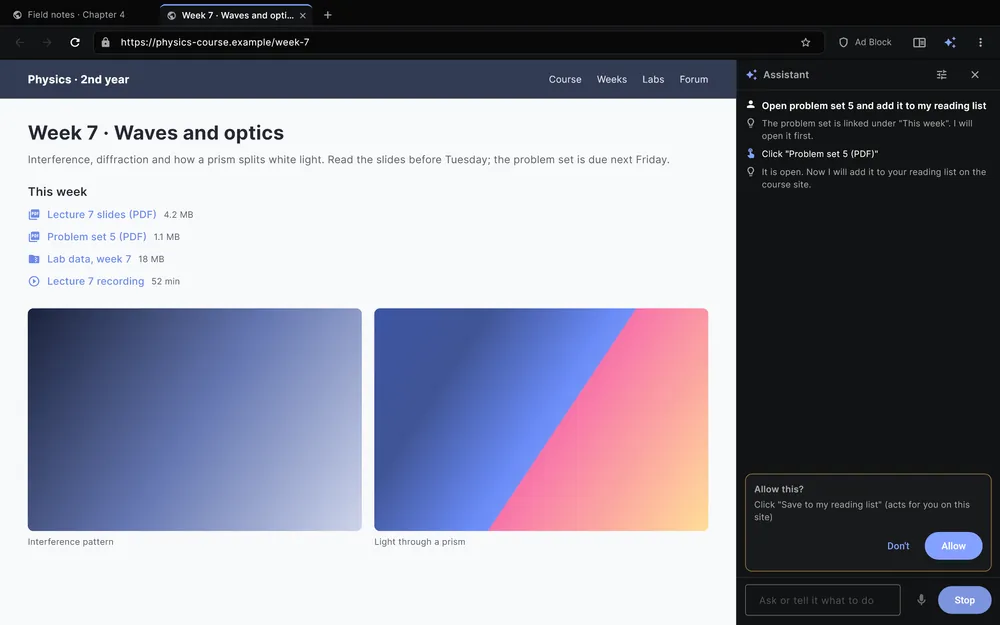Open assistant settings sliders icon
Viewport: 1000px width, 625px height.
coord(941,75)
